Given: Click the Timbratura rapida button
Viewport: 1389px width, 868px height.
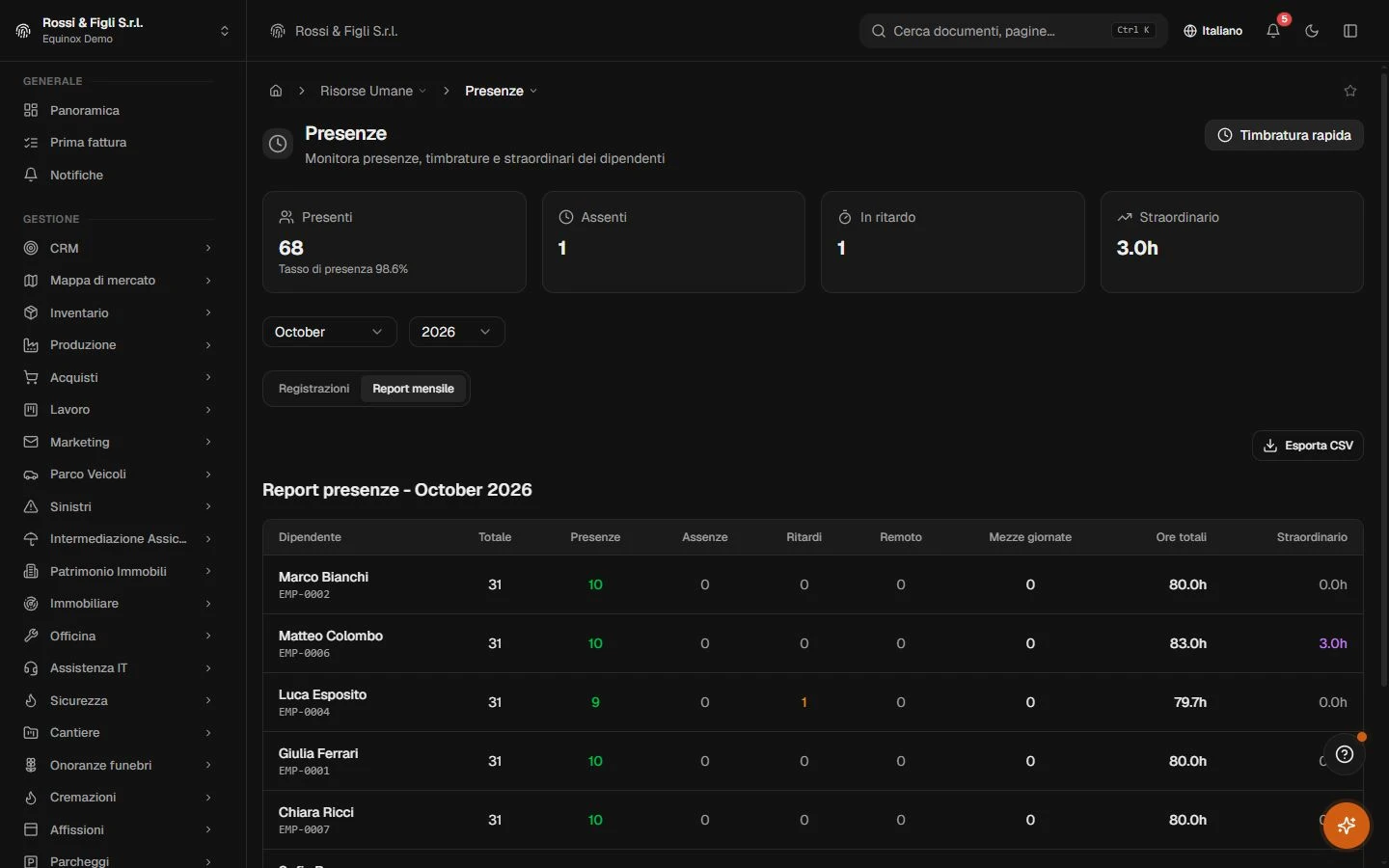Looking at the screenshot, I should coord(1284,135).
